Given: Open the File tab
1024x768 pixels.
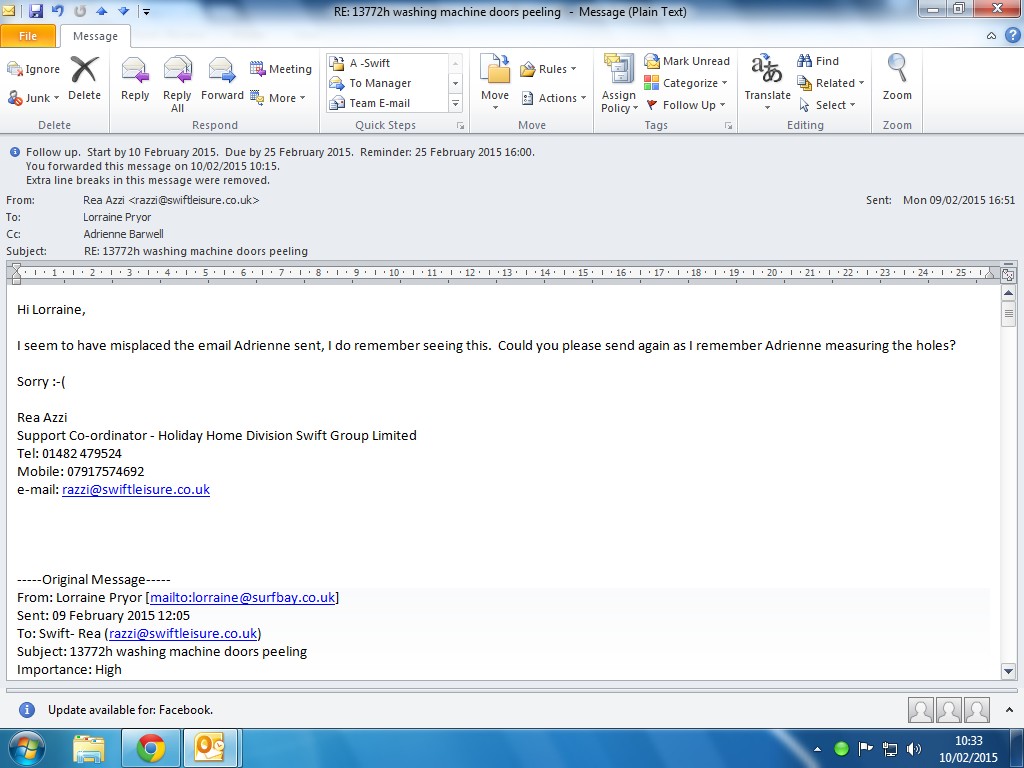Looking at the screenshot, I should click(x=28, y=36).
